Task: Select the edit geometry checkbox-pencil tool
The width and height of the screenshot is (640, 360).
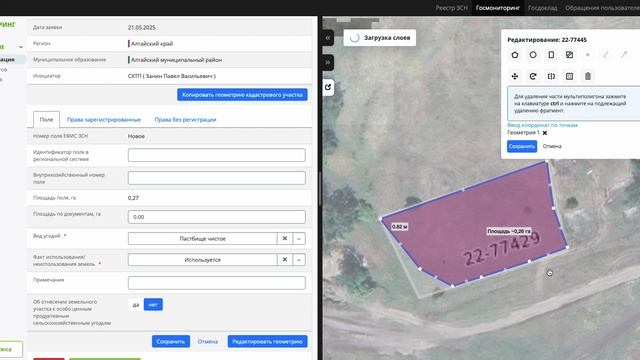Action: pyautogui.click(x=569, y=55)
